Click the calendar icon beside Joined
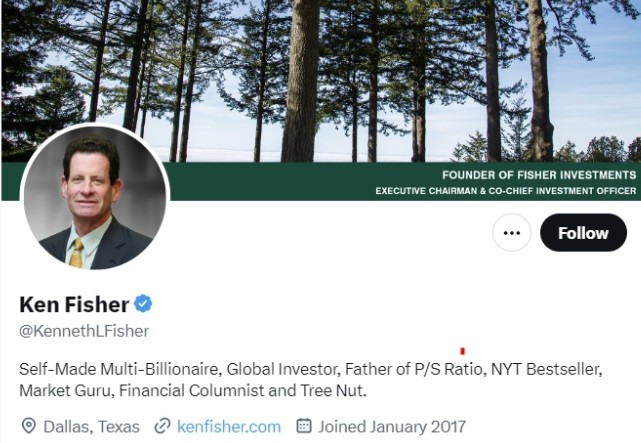641x443 pixels. coord(305,427)
